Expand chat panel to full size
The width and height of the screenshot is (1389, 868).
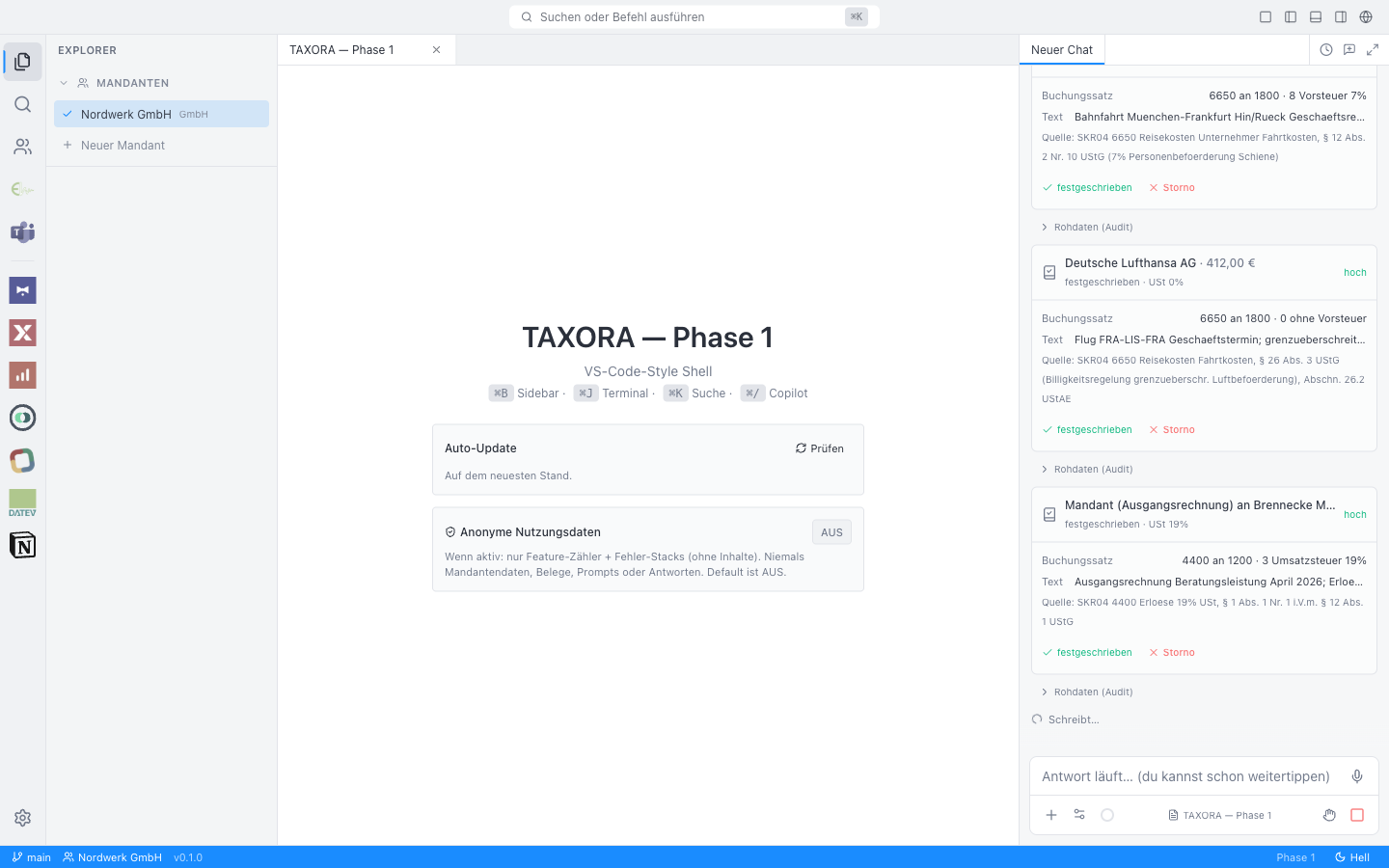[x=1373, y=50]
